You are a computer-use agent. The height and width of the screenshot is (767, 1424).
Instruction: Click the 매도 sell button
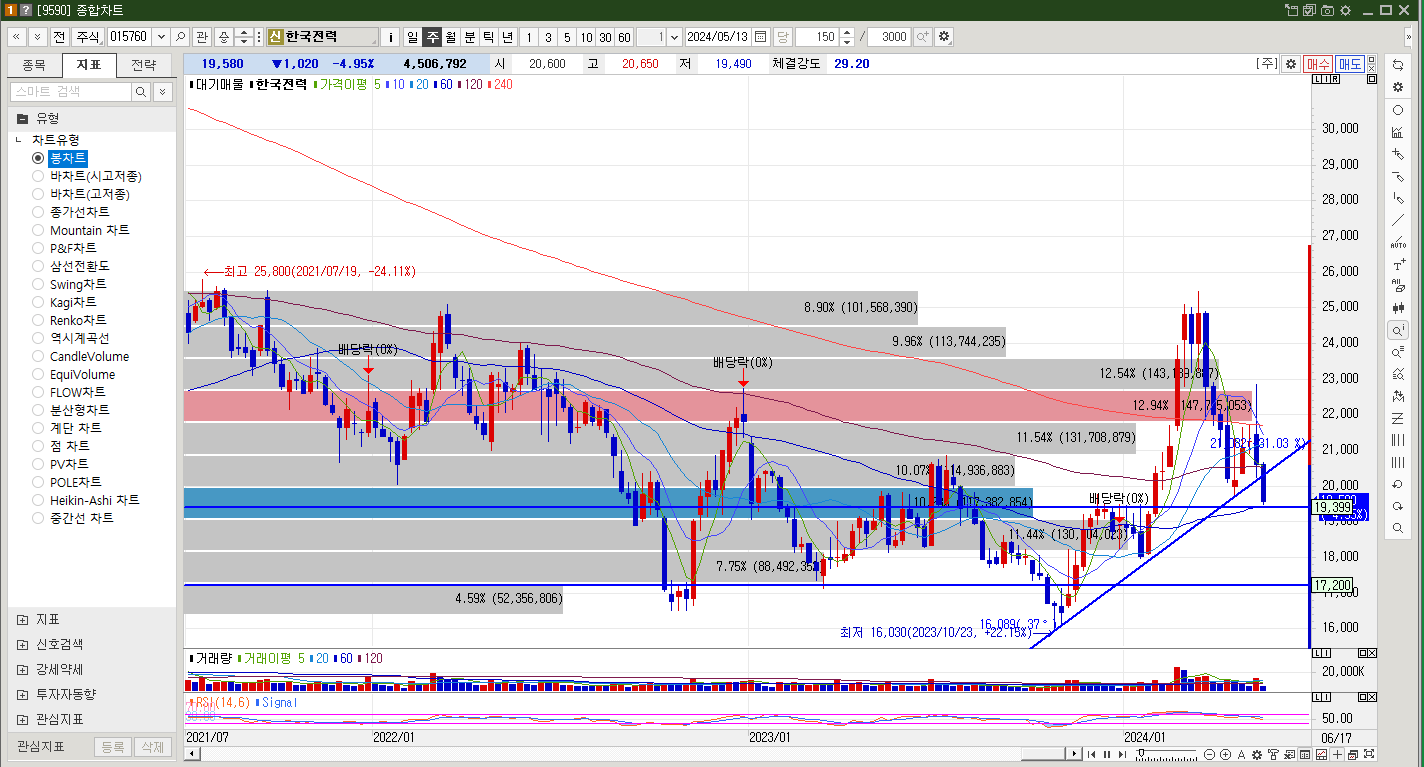(x=1350, y=63)
